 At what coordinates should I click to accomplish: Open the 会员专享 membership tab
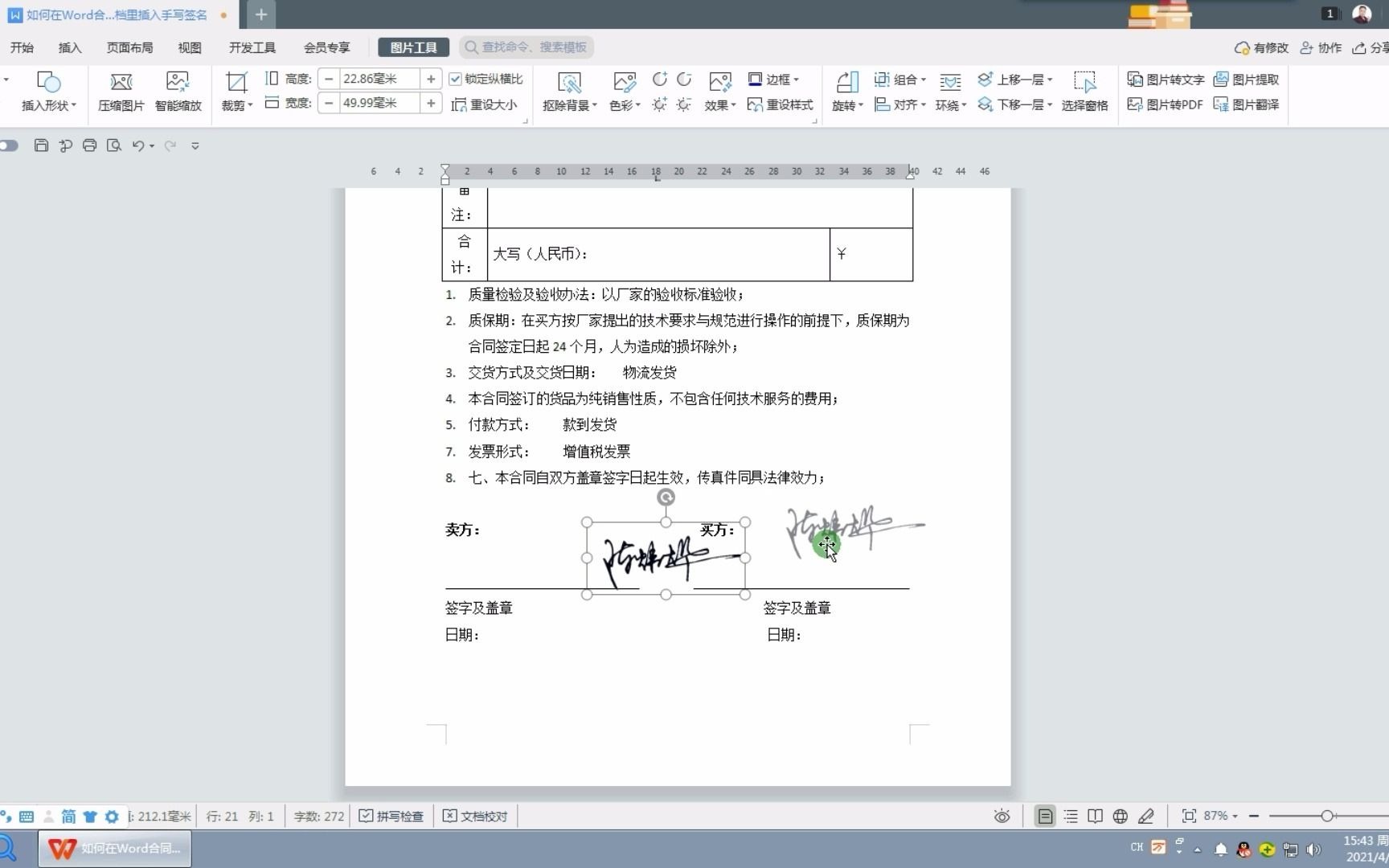pos(326,47)
